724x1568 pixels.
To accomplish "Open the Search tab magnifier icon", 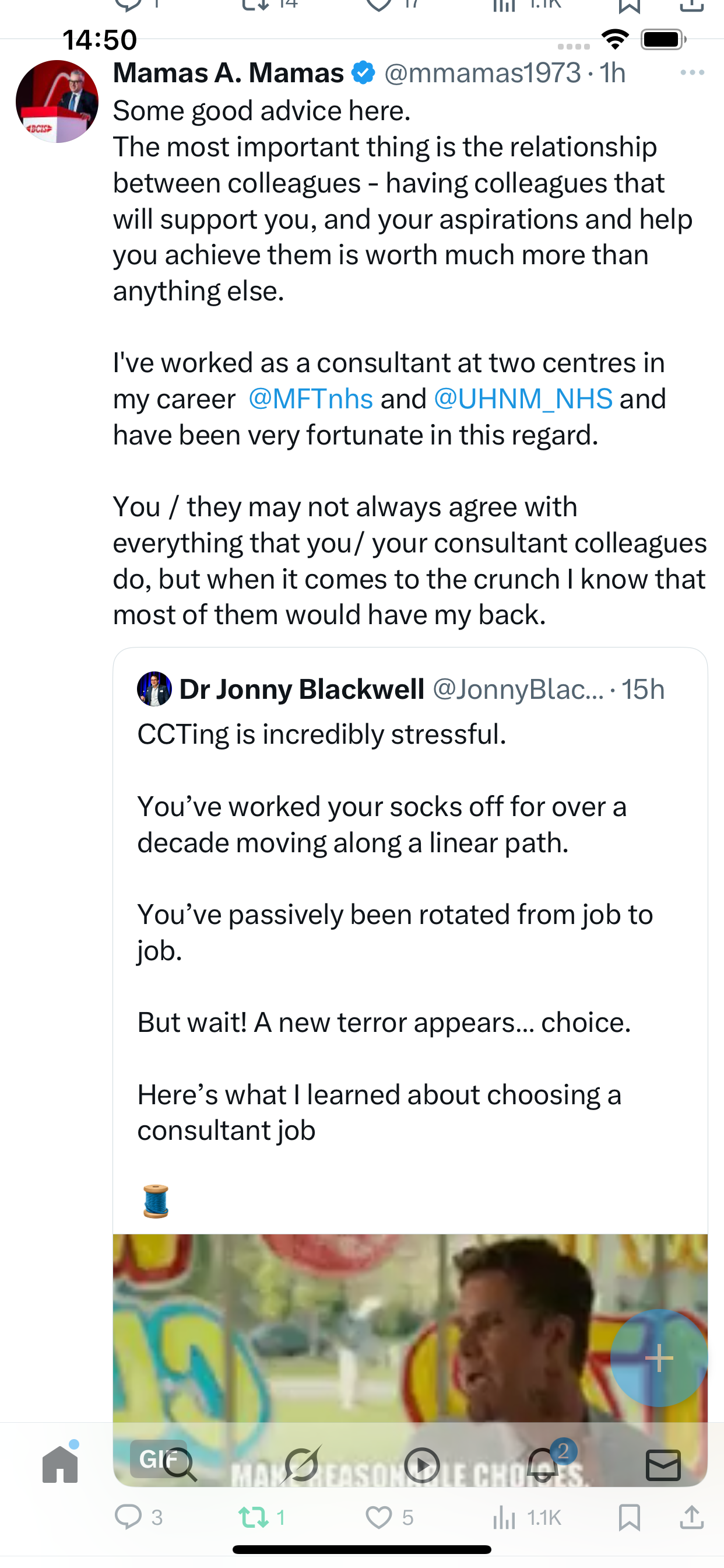I will [x=181, y=1464].
